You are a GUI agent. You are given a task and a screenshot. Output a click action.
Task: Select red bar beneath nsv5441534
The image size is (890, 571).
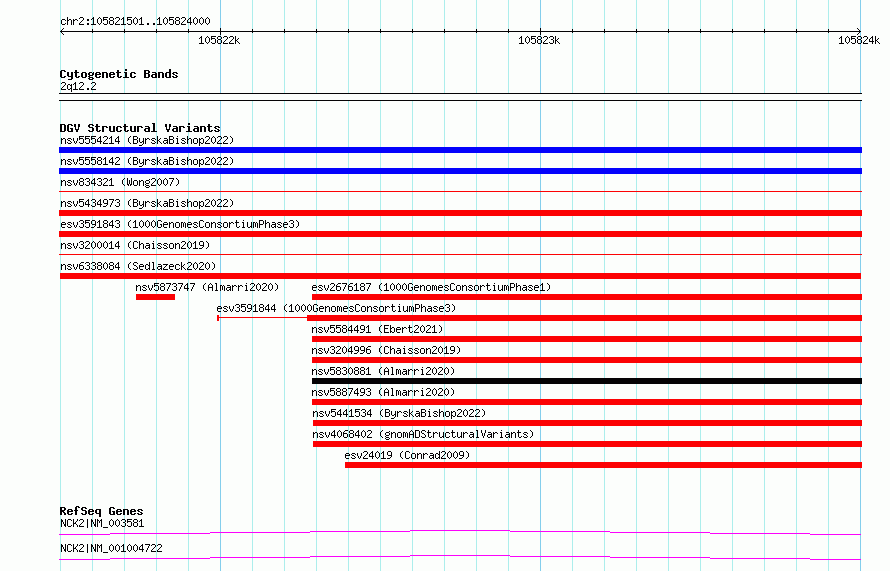587,423
